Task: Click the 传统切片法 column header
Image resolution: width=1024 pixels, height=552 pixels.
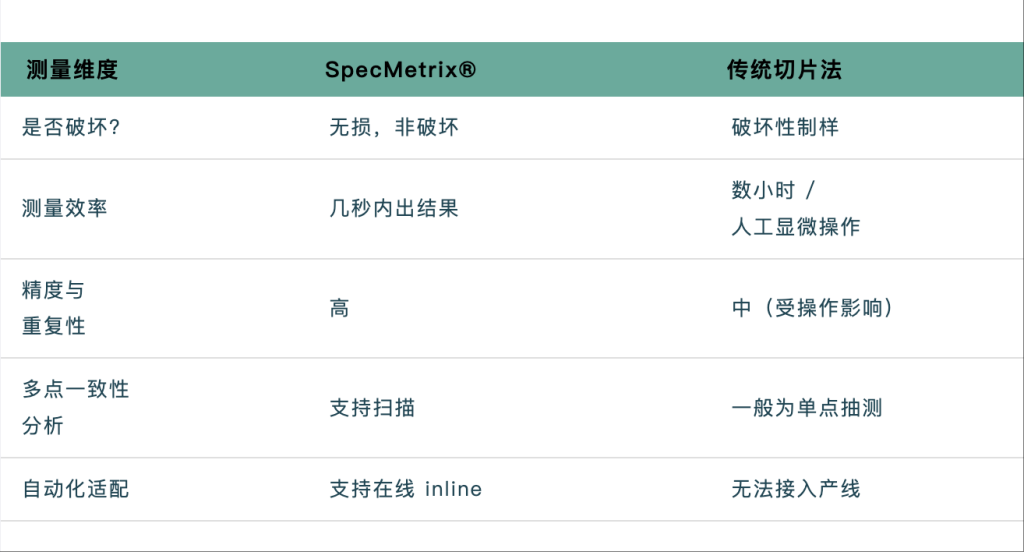Action: click(784, 69)
